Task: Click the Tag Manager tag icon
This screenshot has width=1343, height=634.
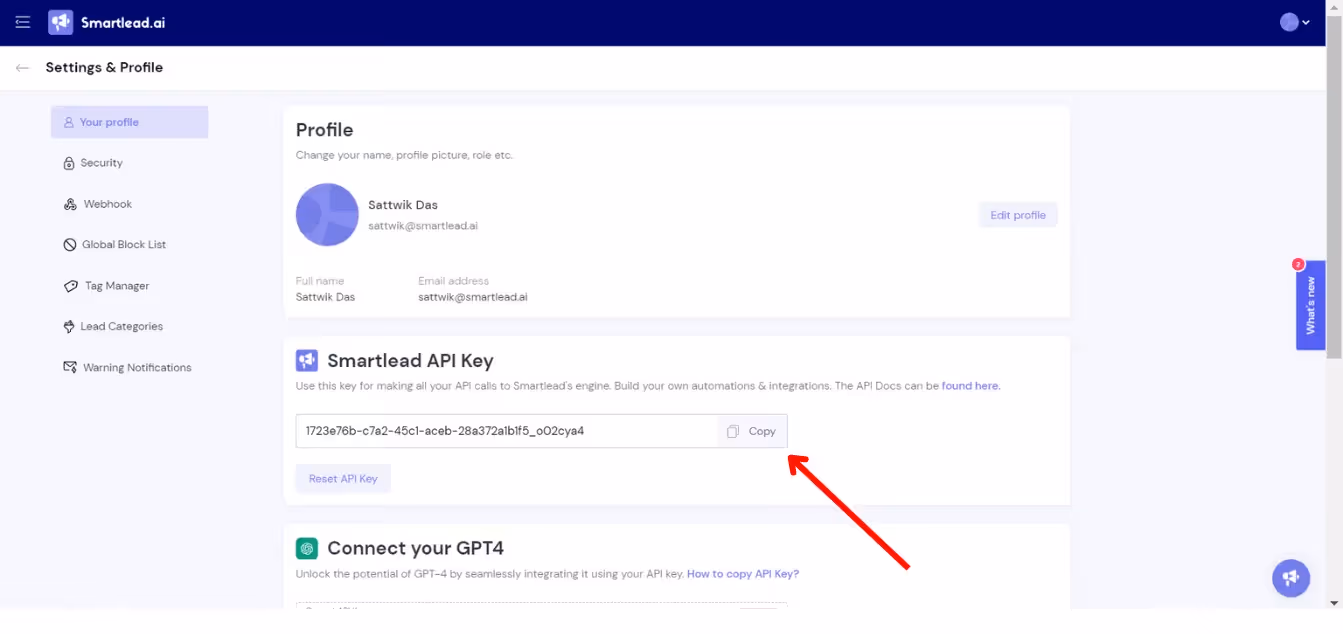Action: pyautogui.click(x=70, y=286)
